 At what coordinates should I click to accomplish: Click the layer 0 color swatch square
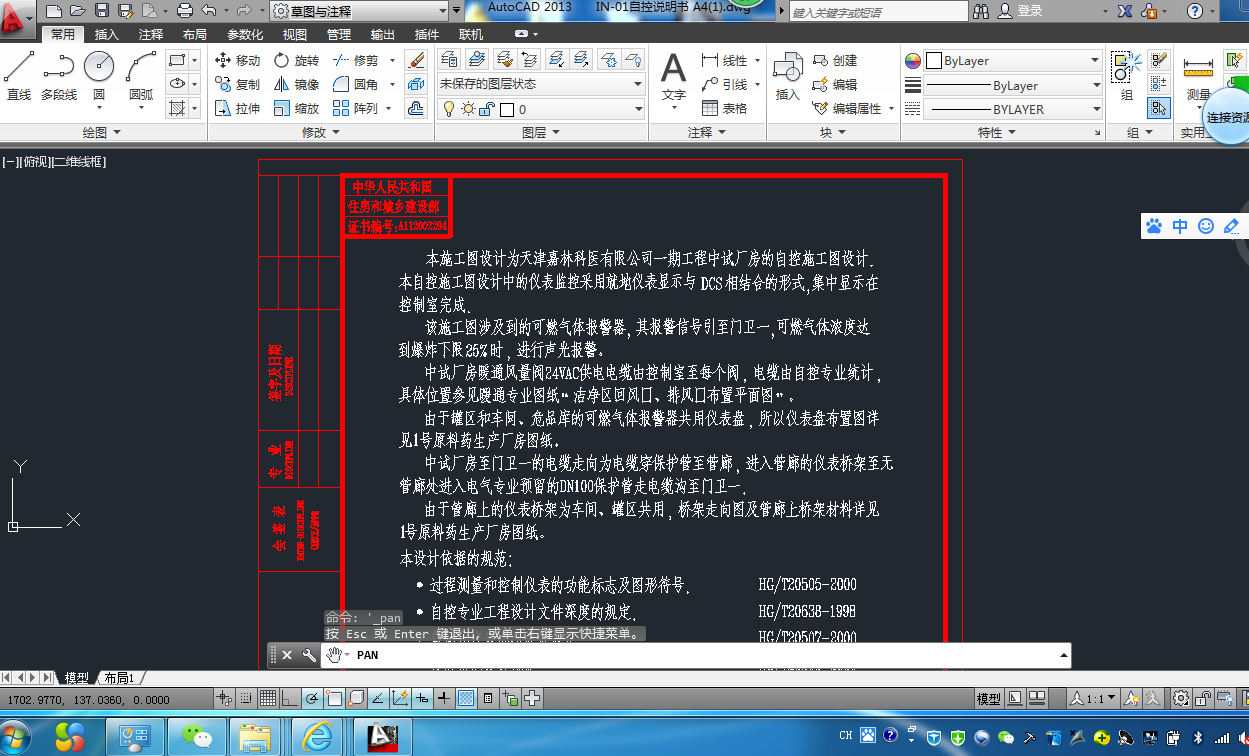click(506, 109)
